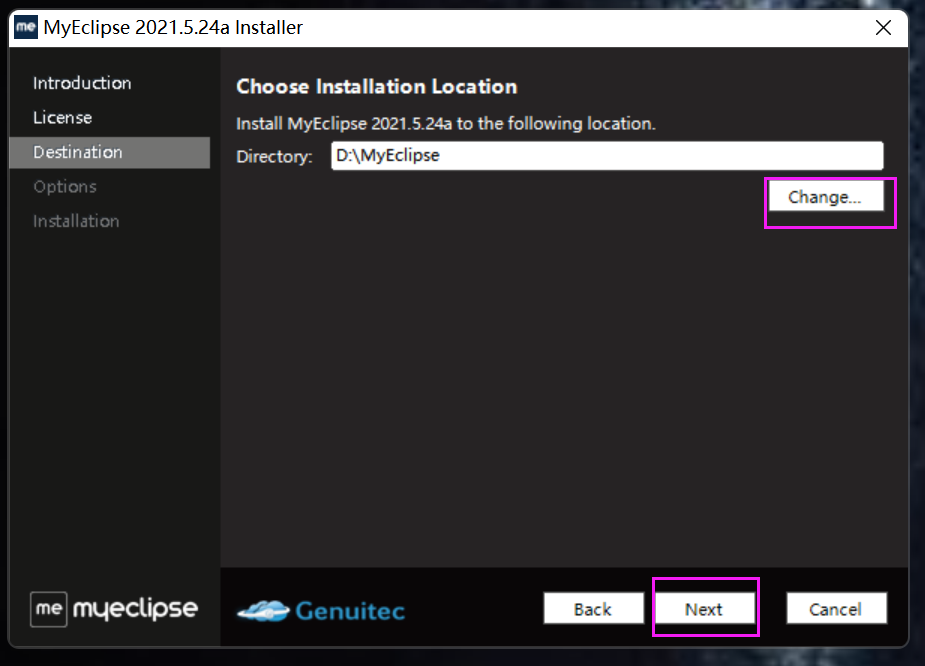The width and height of the screenshot is (925, 666).
Task: Select the Options step in sidebar
Action: coord(65,186)
